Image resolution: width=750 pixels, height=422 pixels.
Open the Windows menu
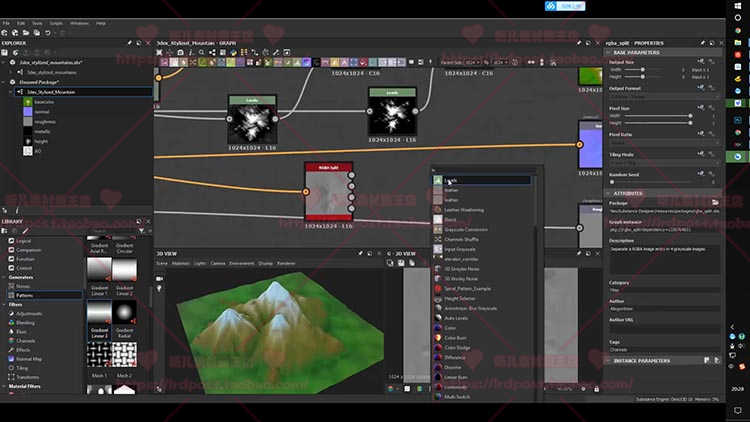pyautogui.click(x=79, y=23)
